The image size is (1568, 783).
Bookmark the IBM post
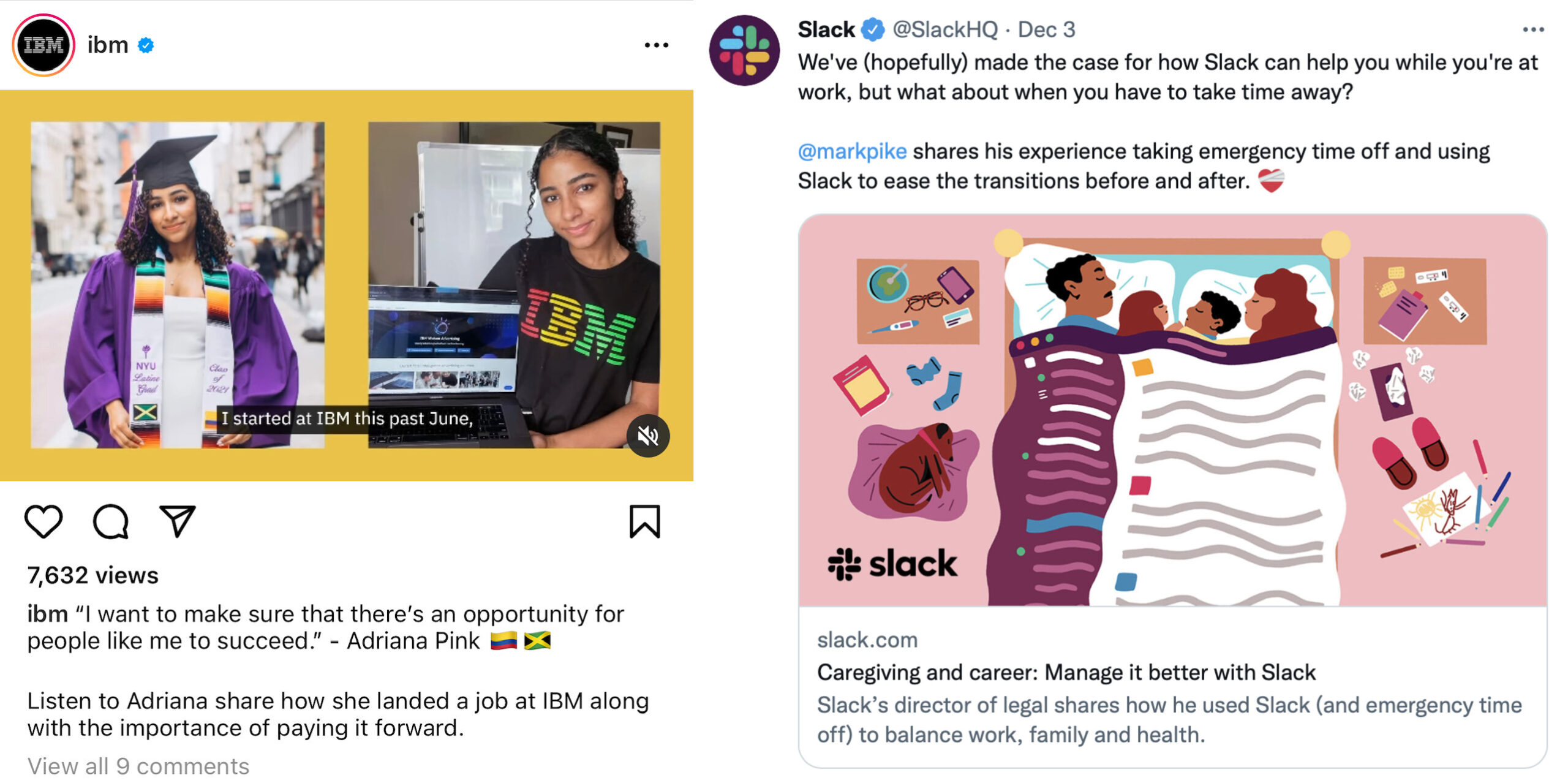tap(645, 521)
